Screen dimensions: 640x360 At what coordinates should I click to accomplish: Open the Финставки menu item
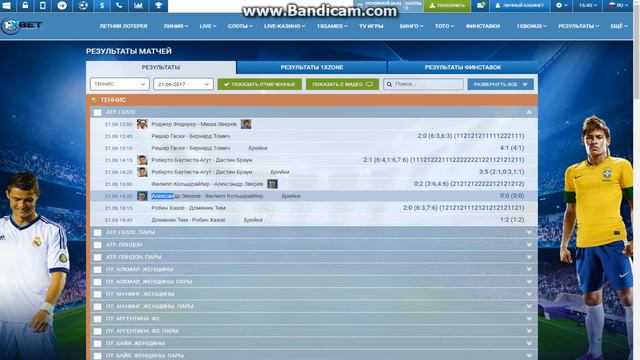point(482,26)
